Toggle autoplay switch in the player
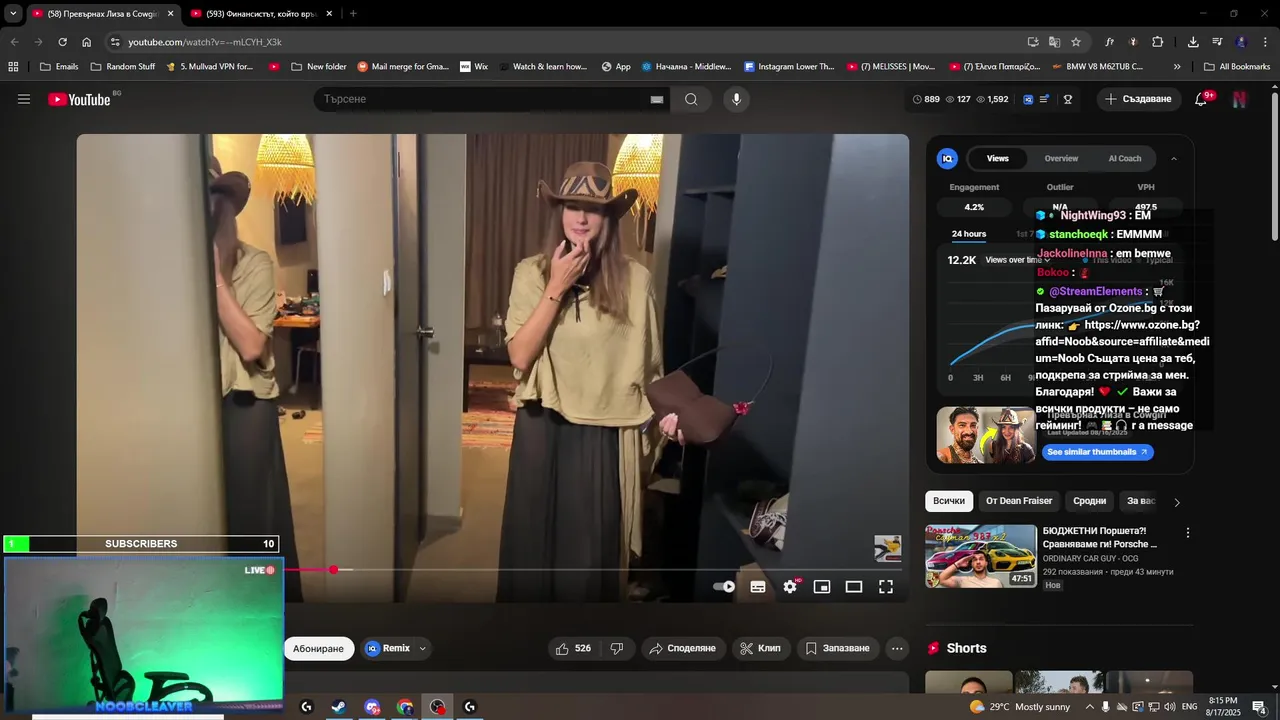Screen dimensions: 1280x720 724,587
